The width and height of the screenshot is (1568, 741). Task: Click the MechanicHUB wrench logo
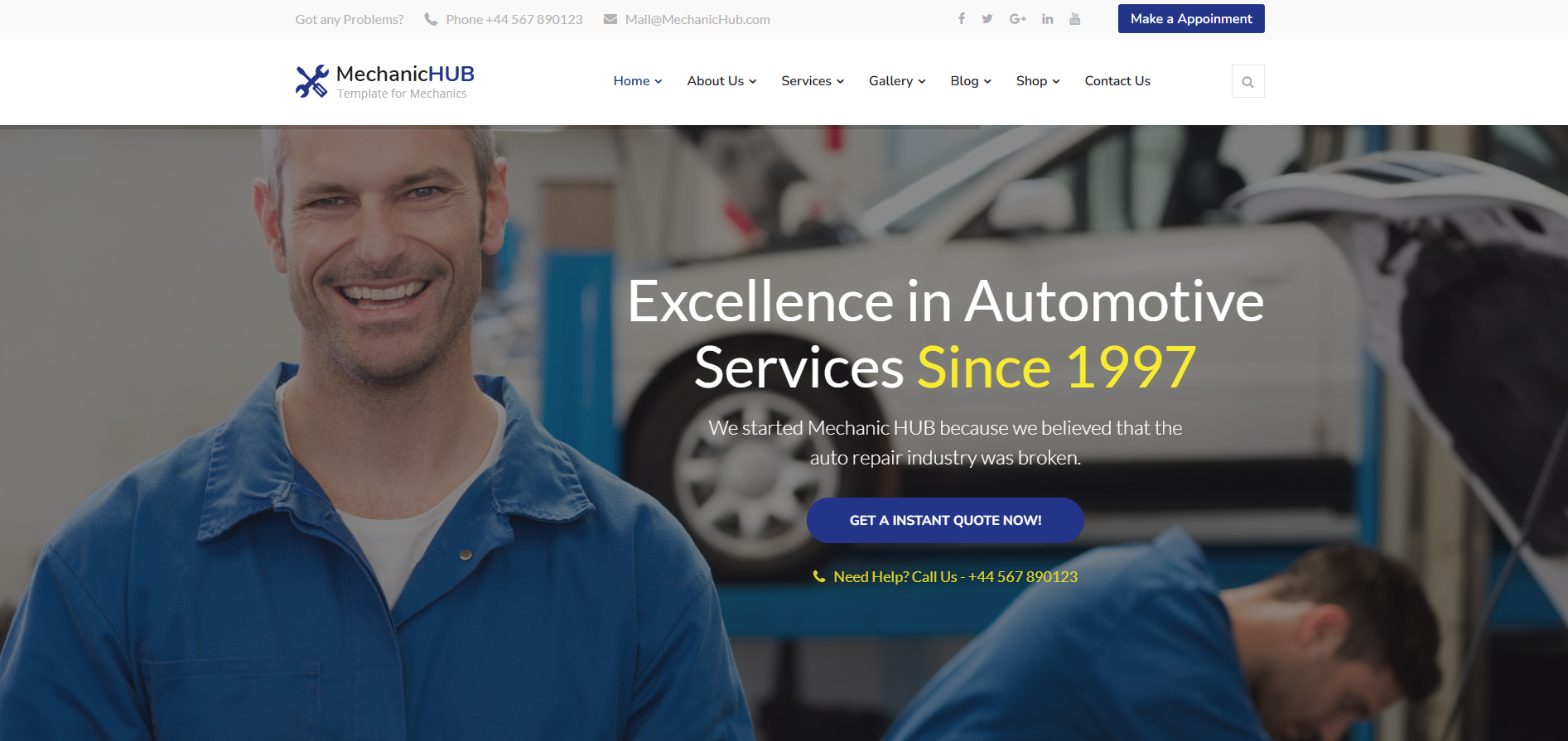[x=312, y=81]
